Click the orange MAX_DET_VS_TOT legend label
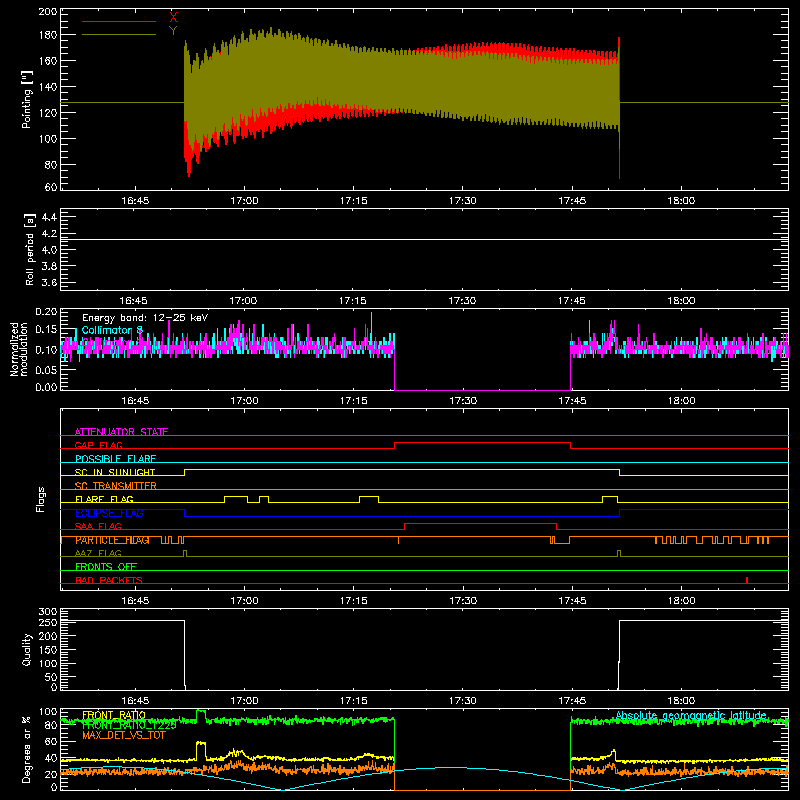Screen dimensions: 800x800 [124, 735]
